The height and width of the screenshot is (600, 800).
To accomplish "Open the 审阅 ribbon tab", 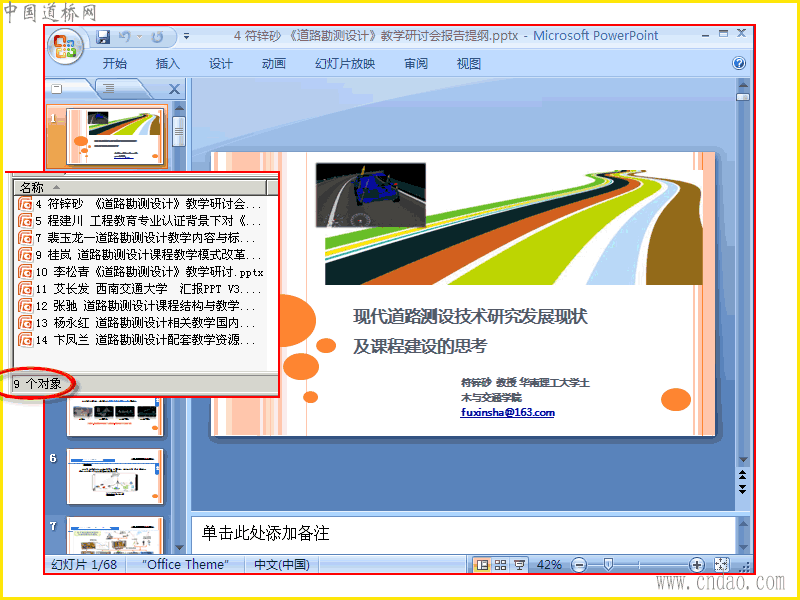I will pos(416,63).
